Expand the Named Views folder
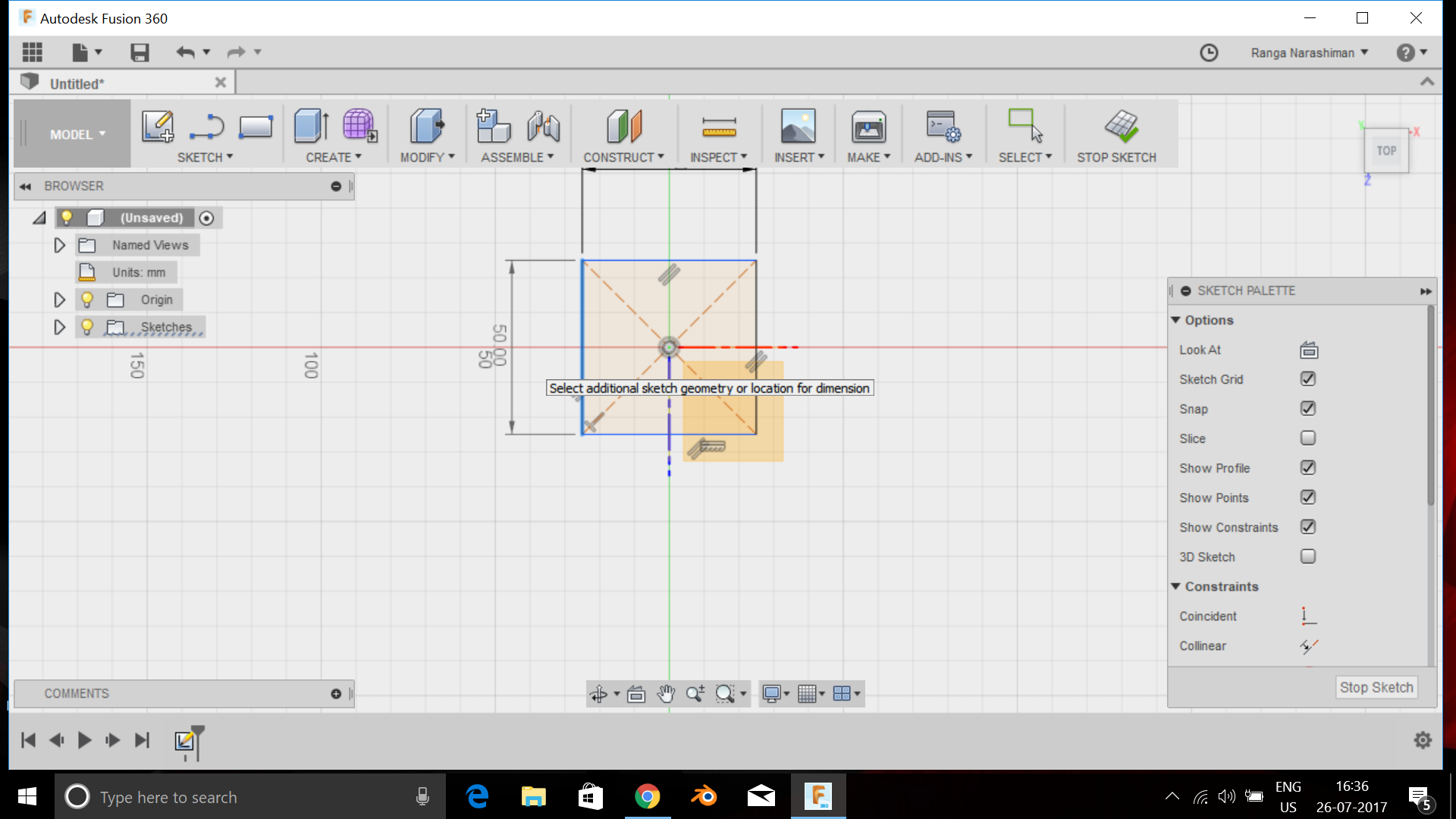The image size is (1456, 819). point(59,245)
